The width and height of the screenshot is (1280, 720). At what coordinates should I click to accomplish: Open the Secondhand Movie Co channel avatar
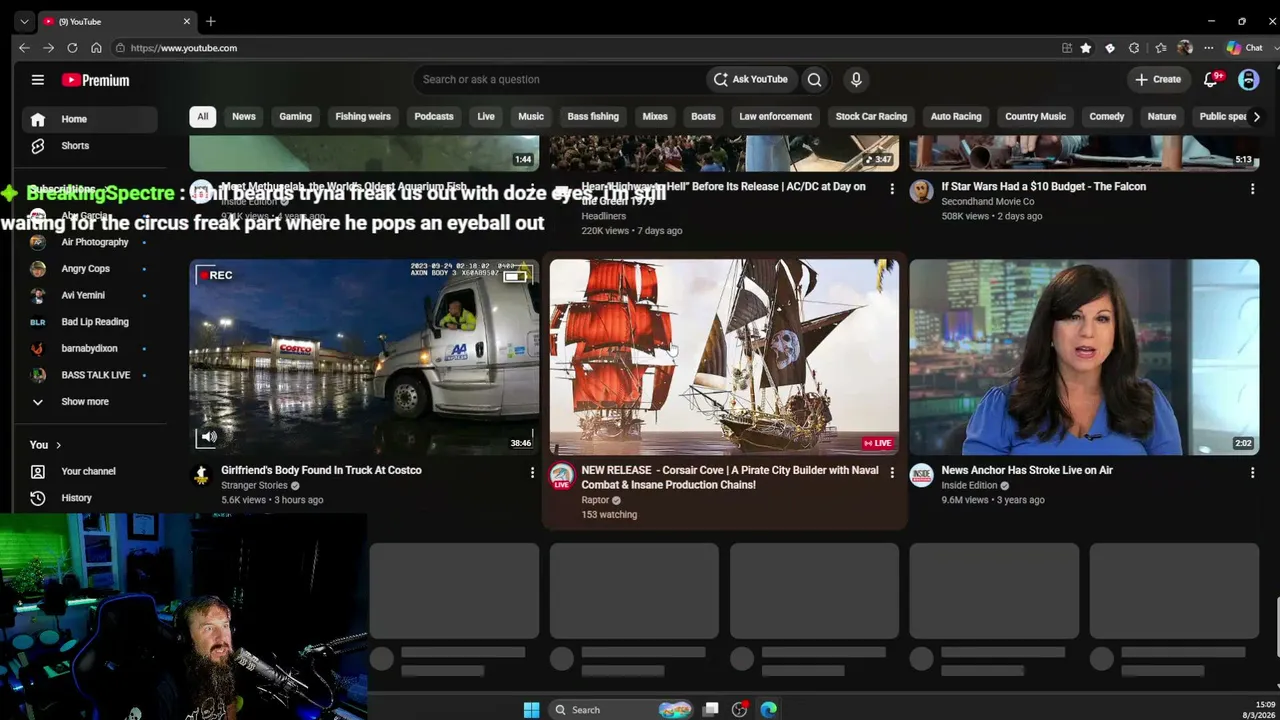[x=921, y=192]
